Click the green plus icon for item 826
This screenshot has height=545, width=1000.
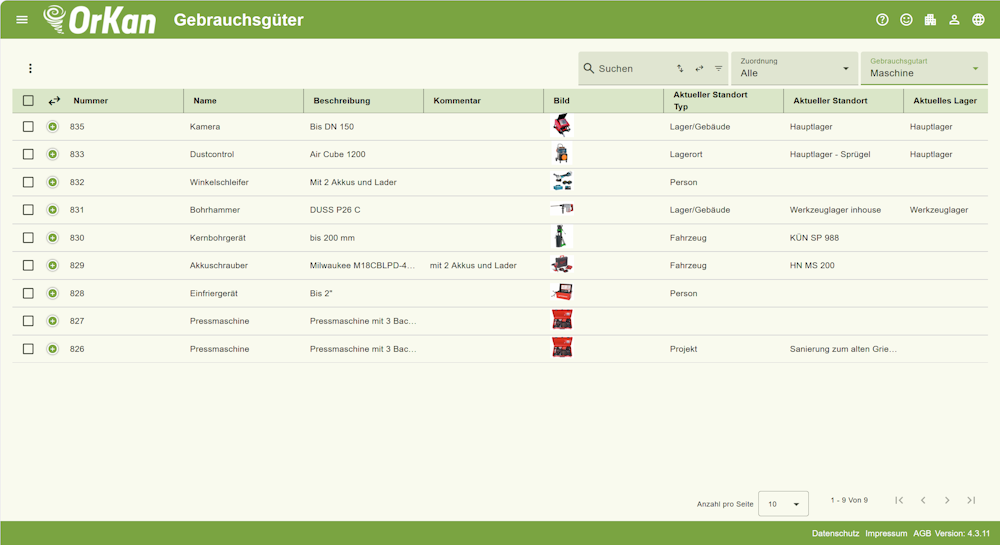[x=52, y=349]
